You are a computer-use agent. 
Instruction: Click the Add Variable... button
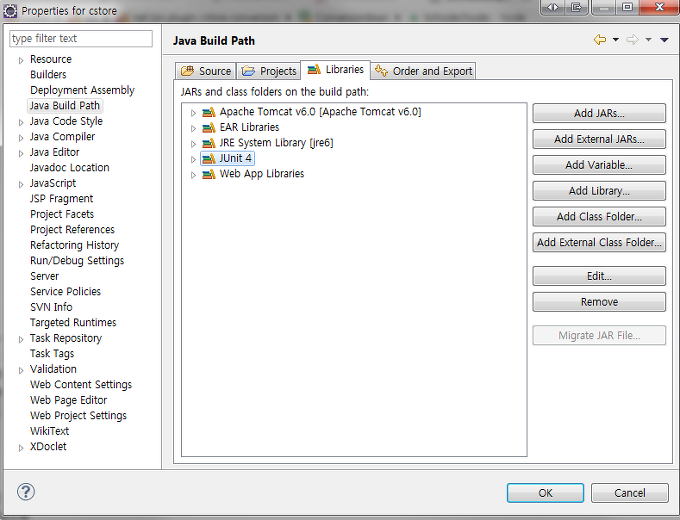pos(599,165)
